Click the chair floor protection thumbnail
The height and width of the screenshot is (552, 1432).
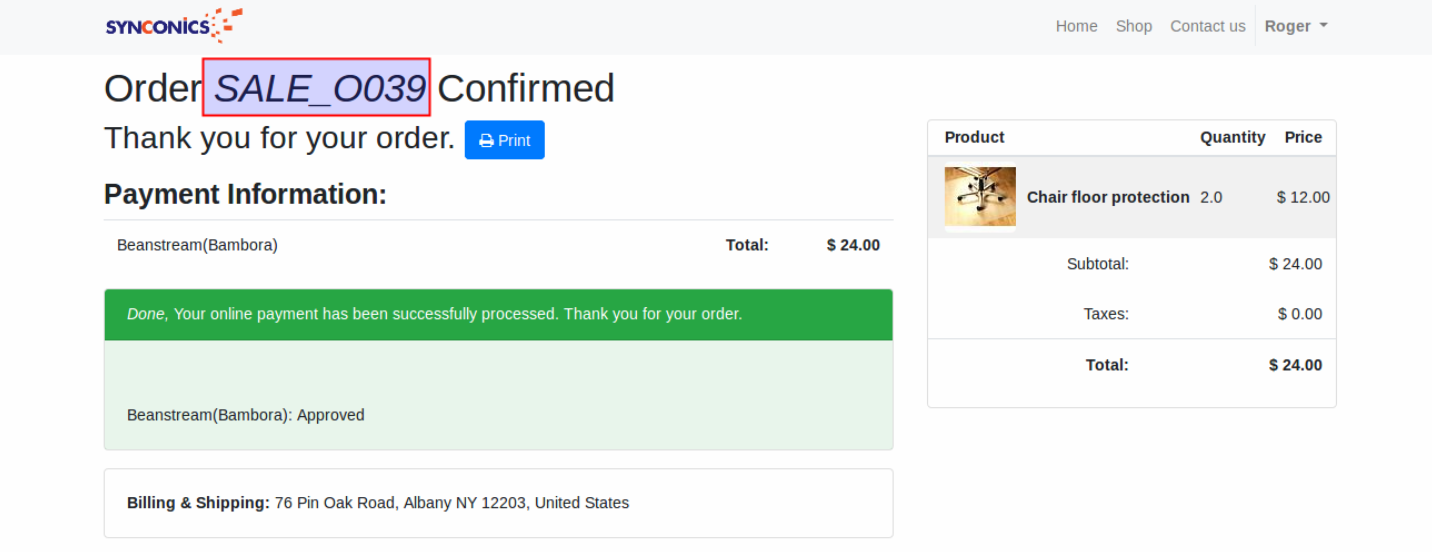pos(980,197)
